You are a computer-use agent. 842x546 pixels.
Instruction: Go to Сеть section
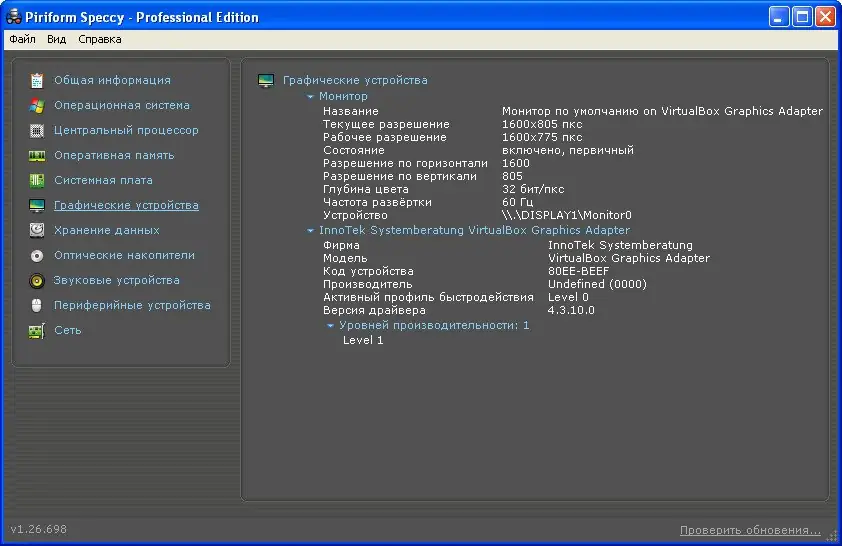pos(68,330)
